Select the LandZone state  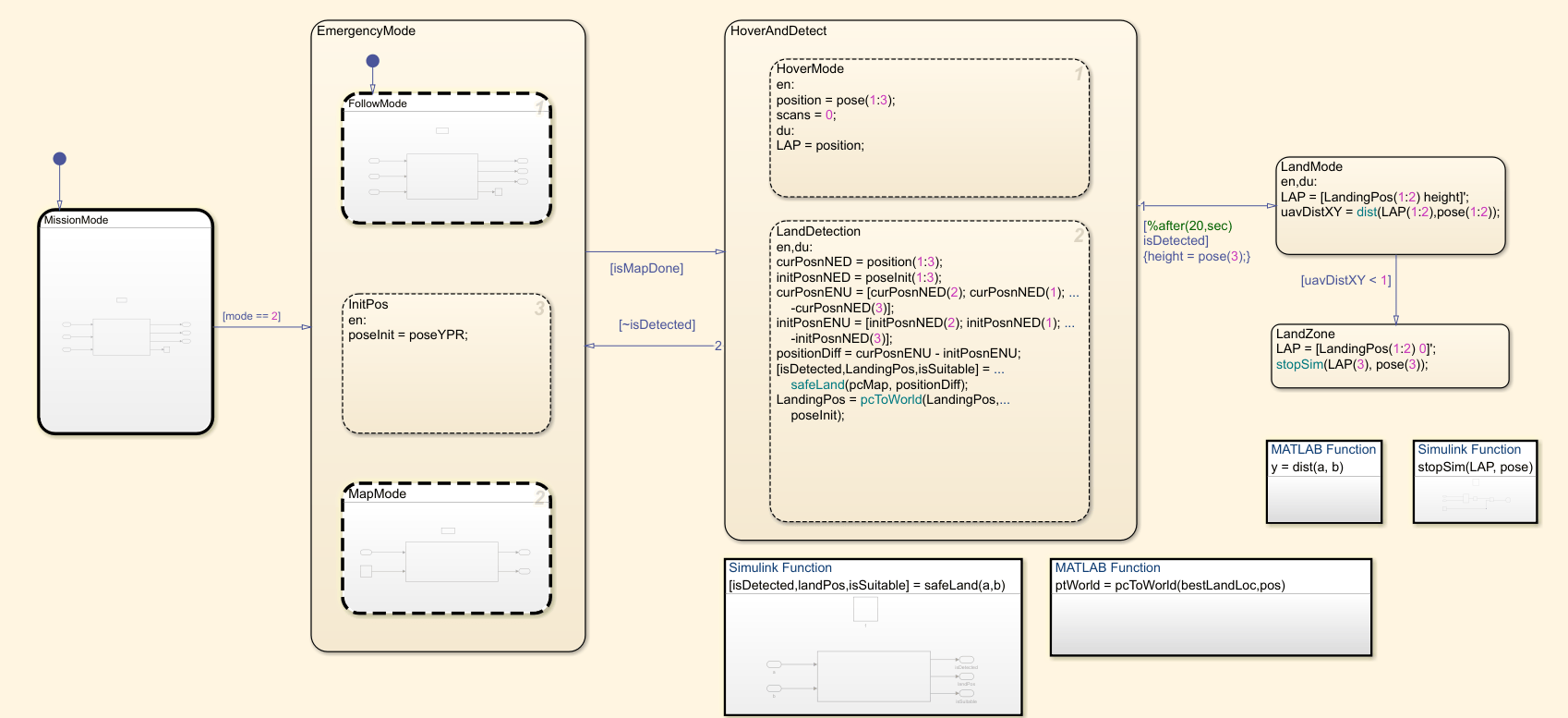(x=1391, y=356)
